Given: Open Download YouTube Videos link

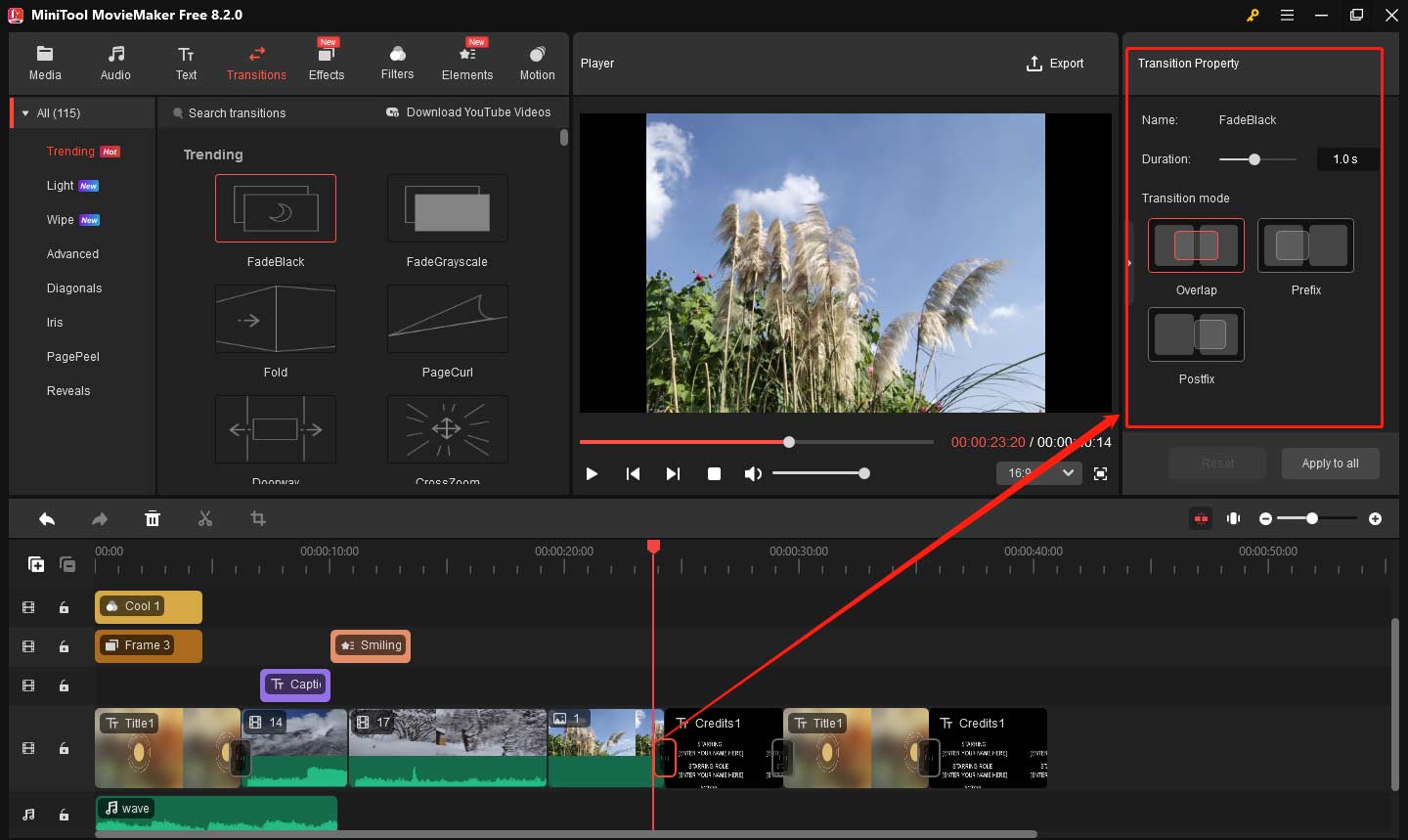Looking at the screenshot, I should click(468, 112).
